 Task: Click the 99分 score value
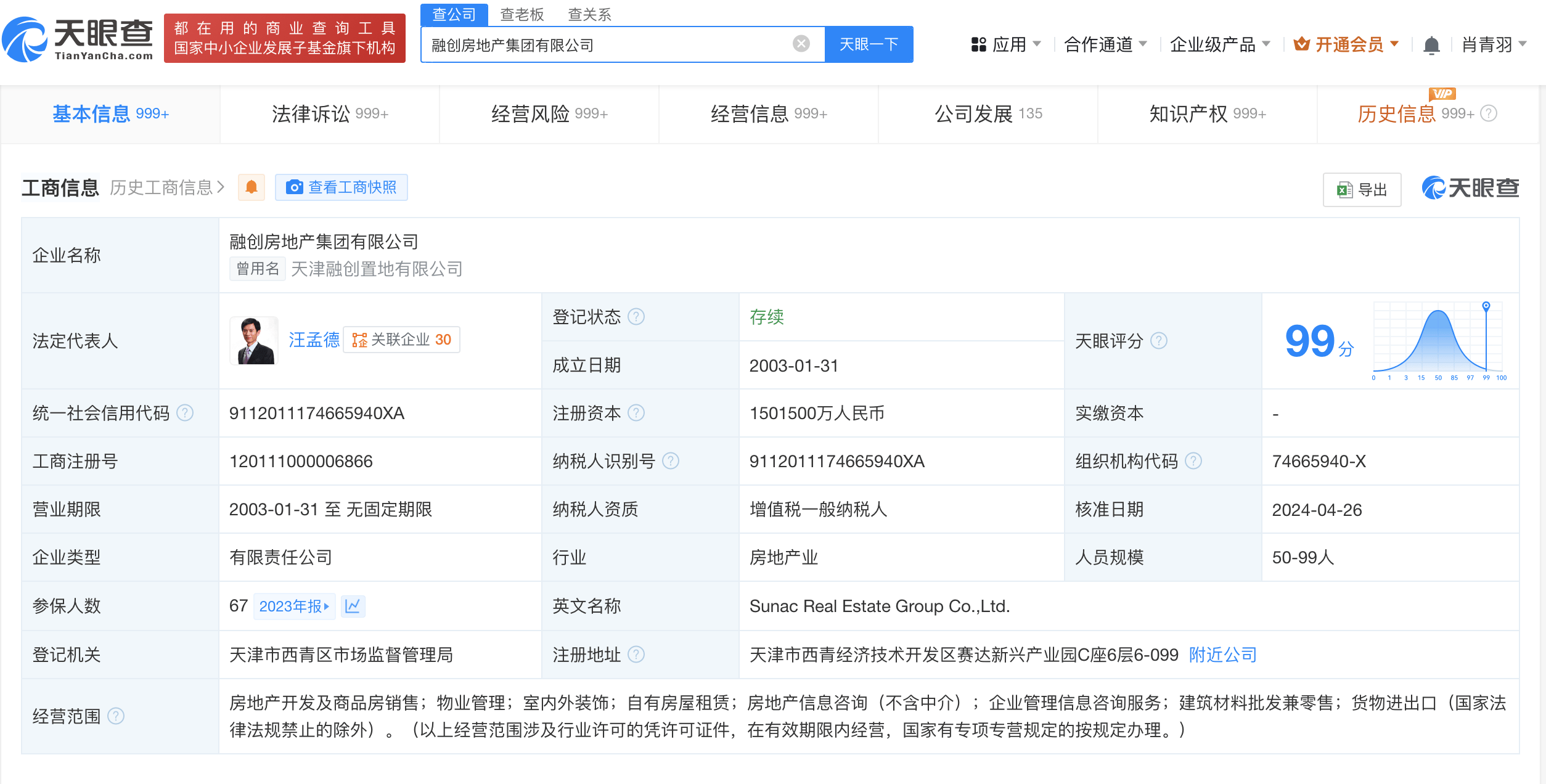pyautogui.click(x=1319, y=341)
